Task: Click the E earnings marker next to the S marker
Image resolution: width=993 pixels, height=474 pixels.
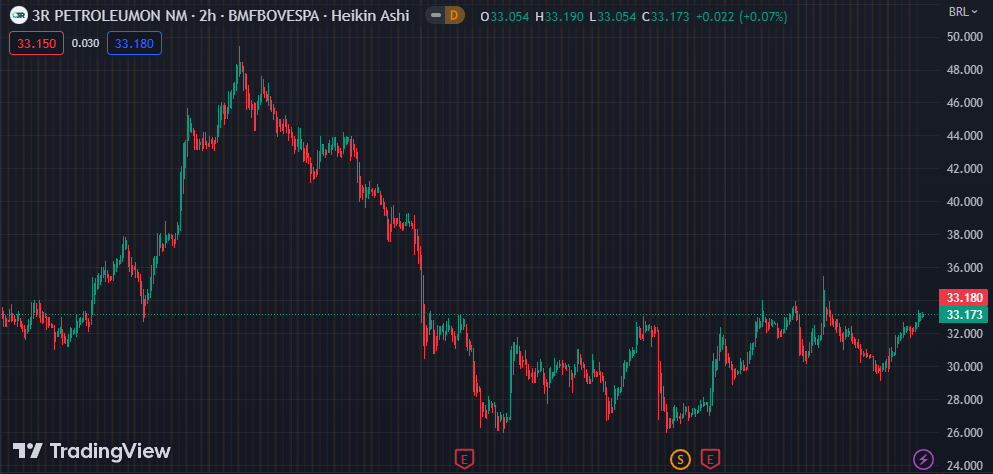Action: [x=711, y=458]
